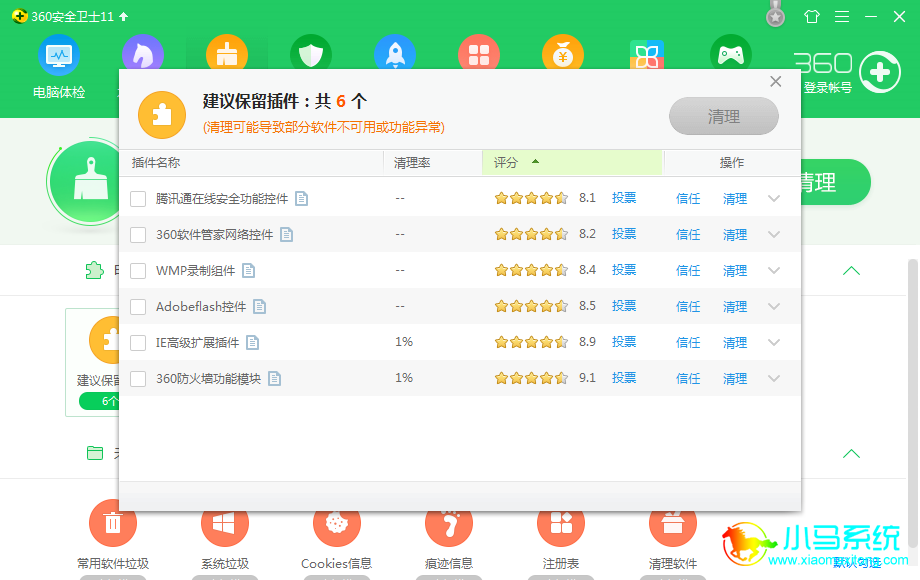Rate stars for 腾讯通在线安全功能控件
This screenshot has height=580, width=920.
pyautogui.click(x=531, y=198)
